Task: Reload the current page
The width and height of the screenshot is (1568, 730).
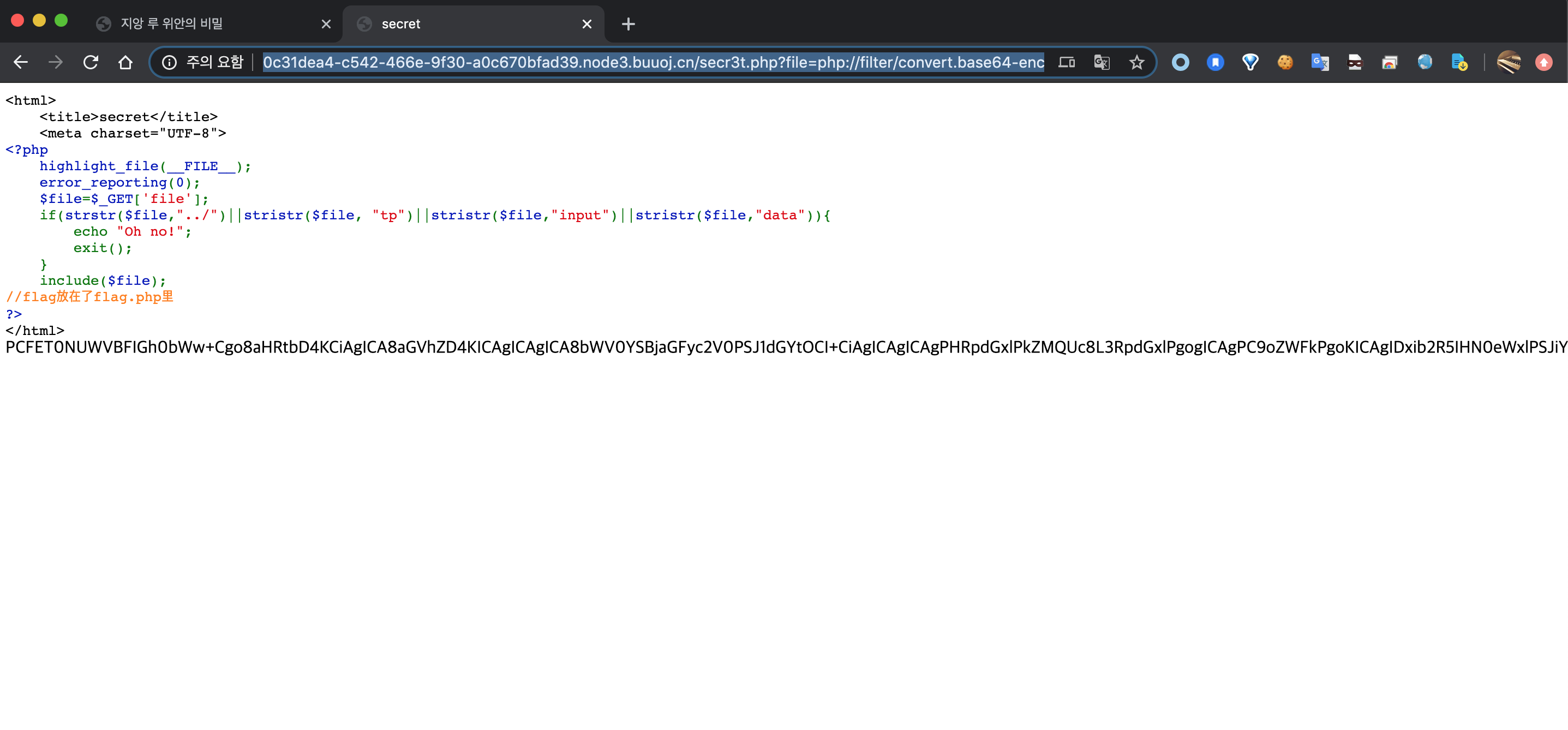Action: (91, 62)
